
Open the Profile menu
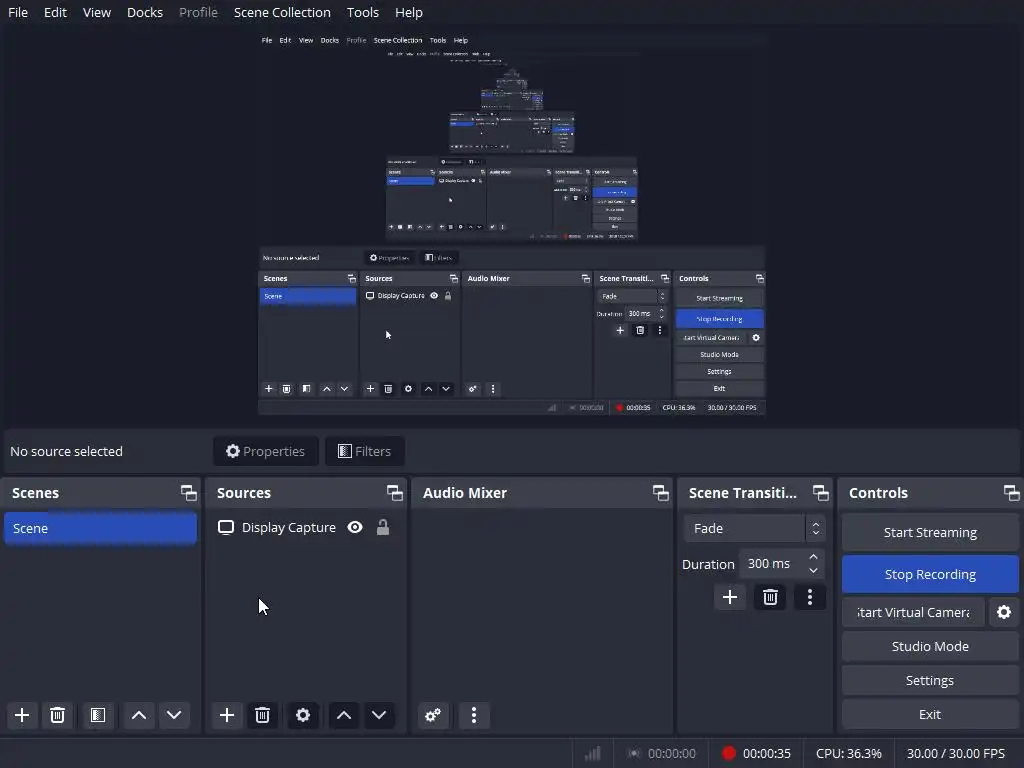tap(198, 12)
